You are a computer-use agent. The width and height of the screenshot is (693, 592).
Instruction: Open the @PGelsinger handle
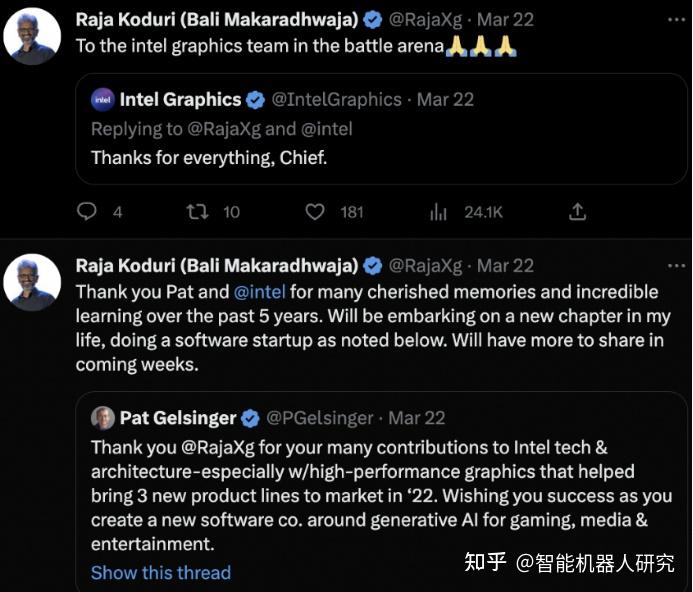(320, 417)
